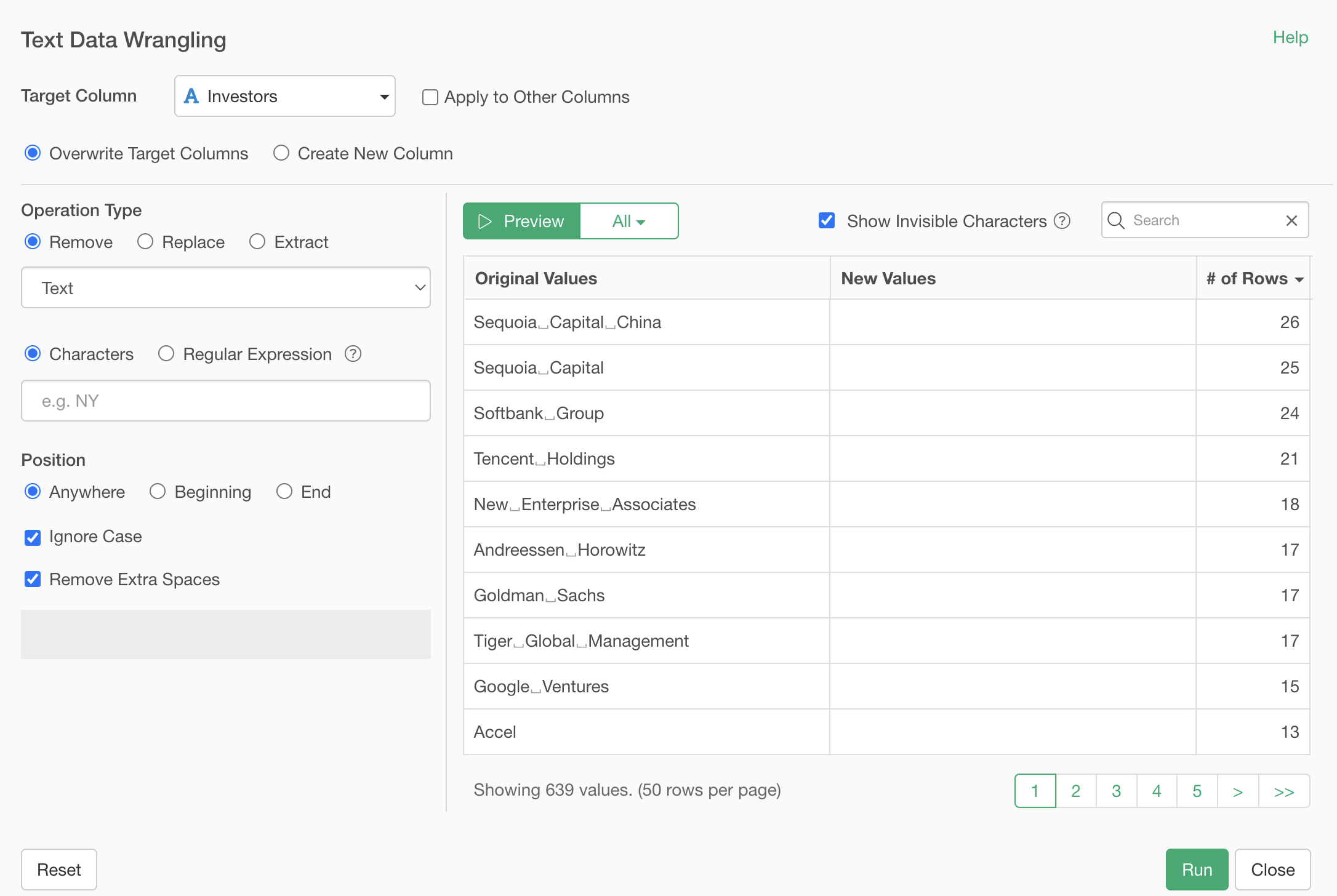The width and height of the screenshot is (1337, 896).
Task: Toggle Ignore Case checkbox
Action: [x=33, y=537]
